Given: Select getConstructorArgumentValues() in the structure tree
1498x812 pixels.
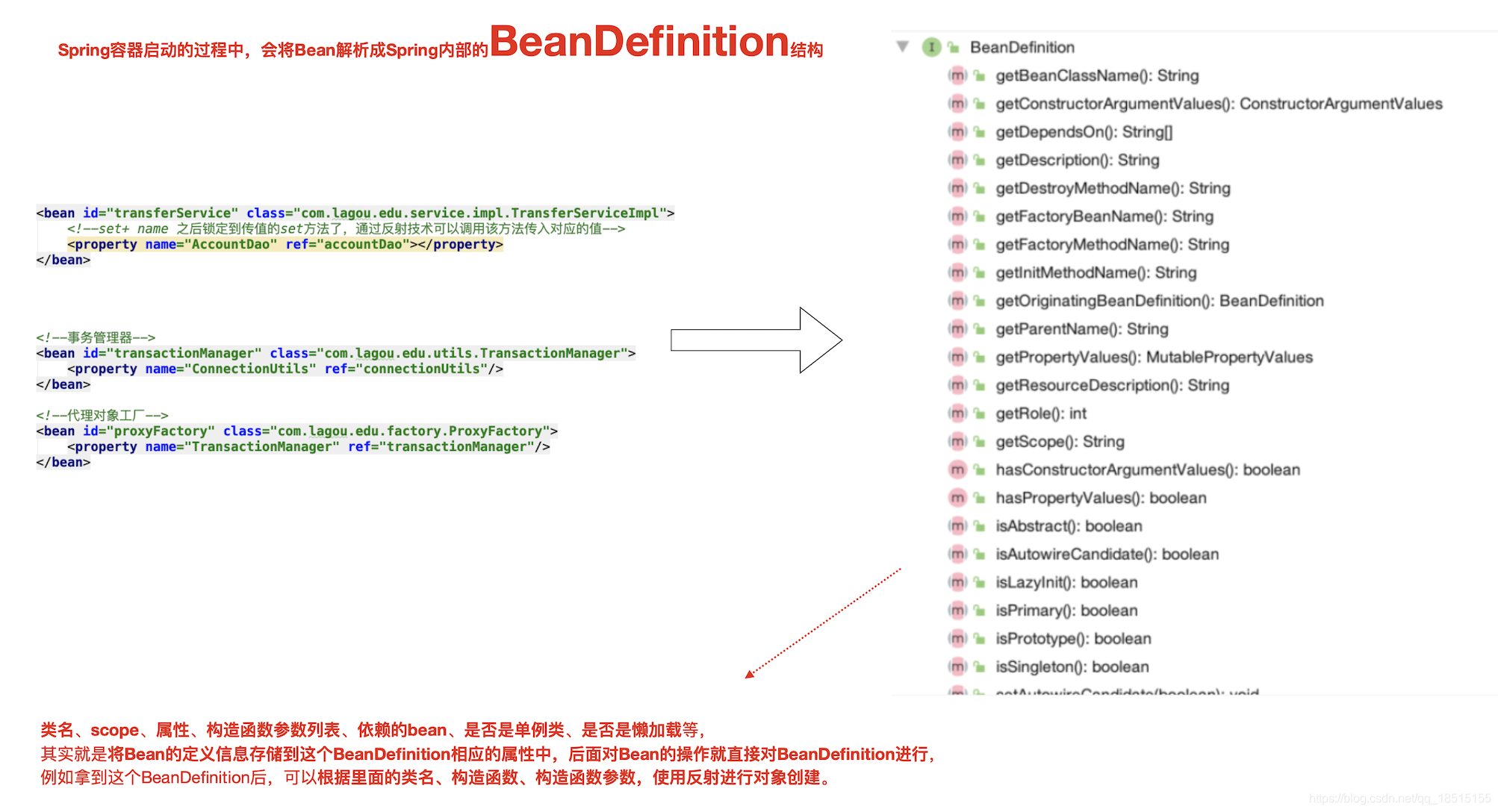Looking at the screenshot, I should coord(1218,104).
